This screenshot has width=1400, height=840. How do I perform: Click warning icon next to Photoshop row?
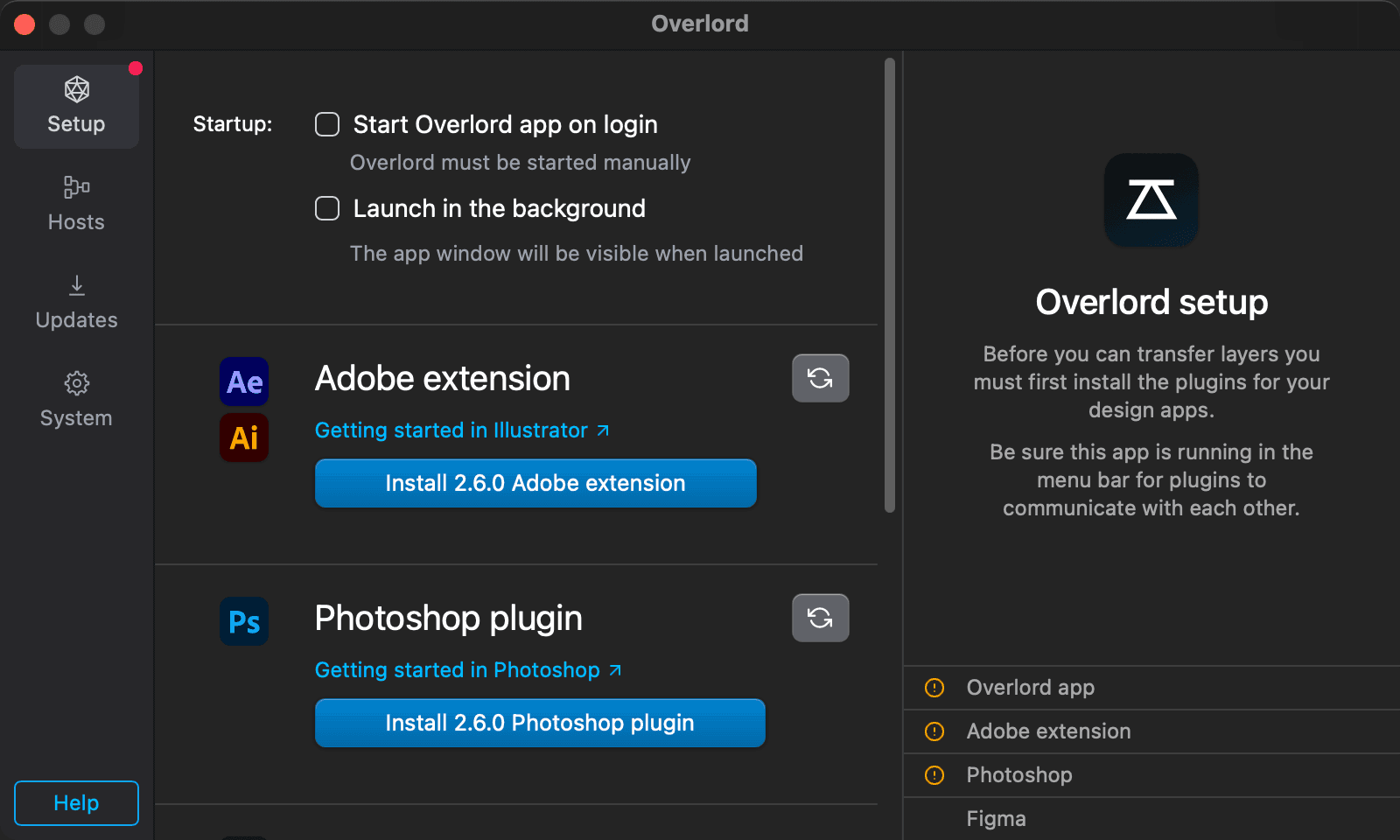click(934, 775)
